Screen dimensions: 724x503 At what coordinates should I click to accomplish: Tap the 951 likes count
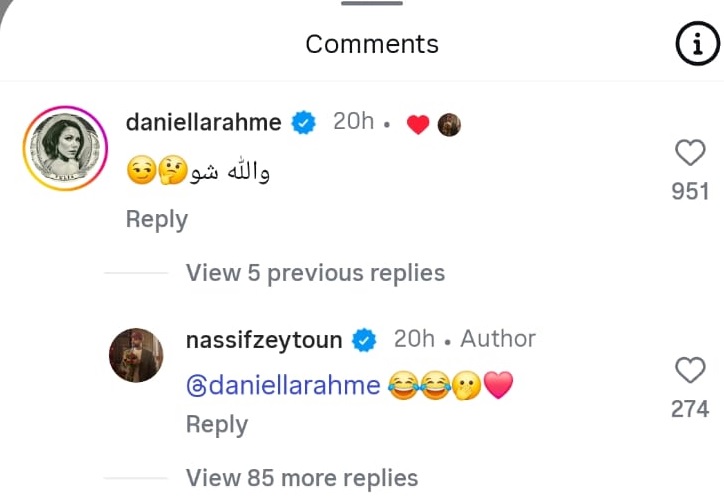[690, 191]
